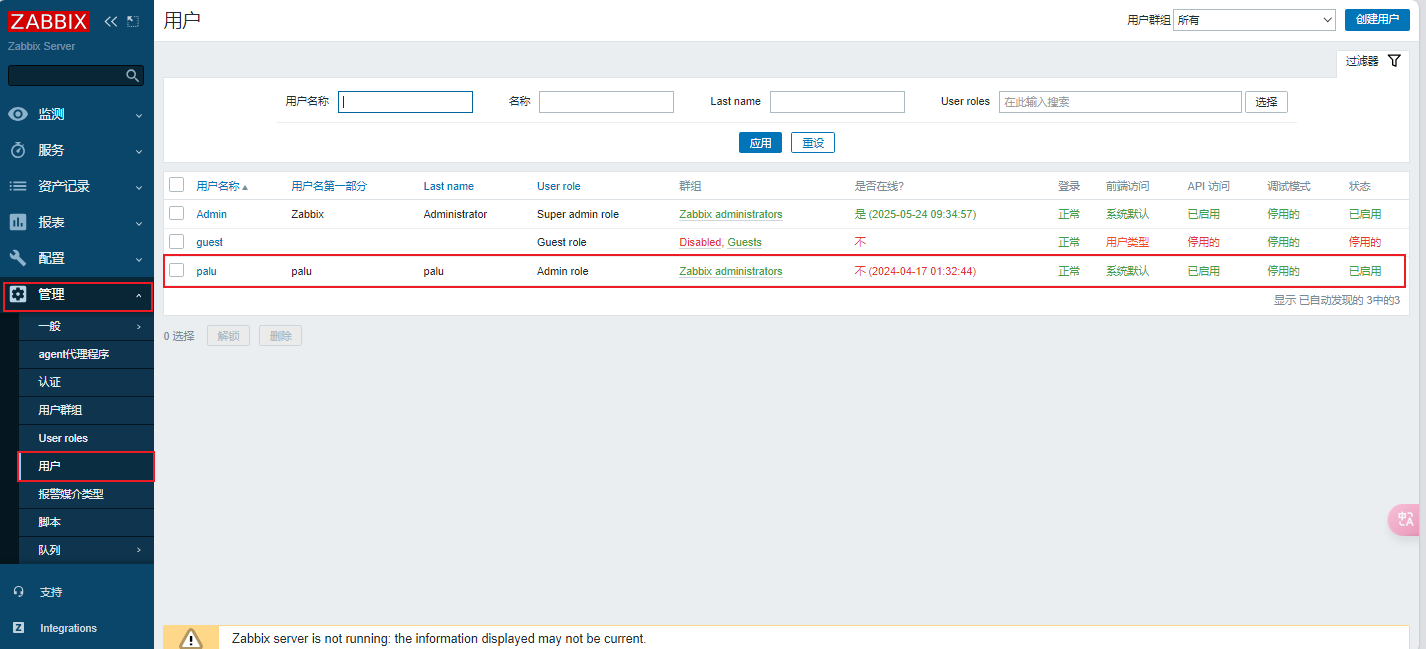
Task: Click the wrench icon for 配置
Action: point(18,258)
